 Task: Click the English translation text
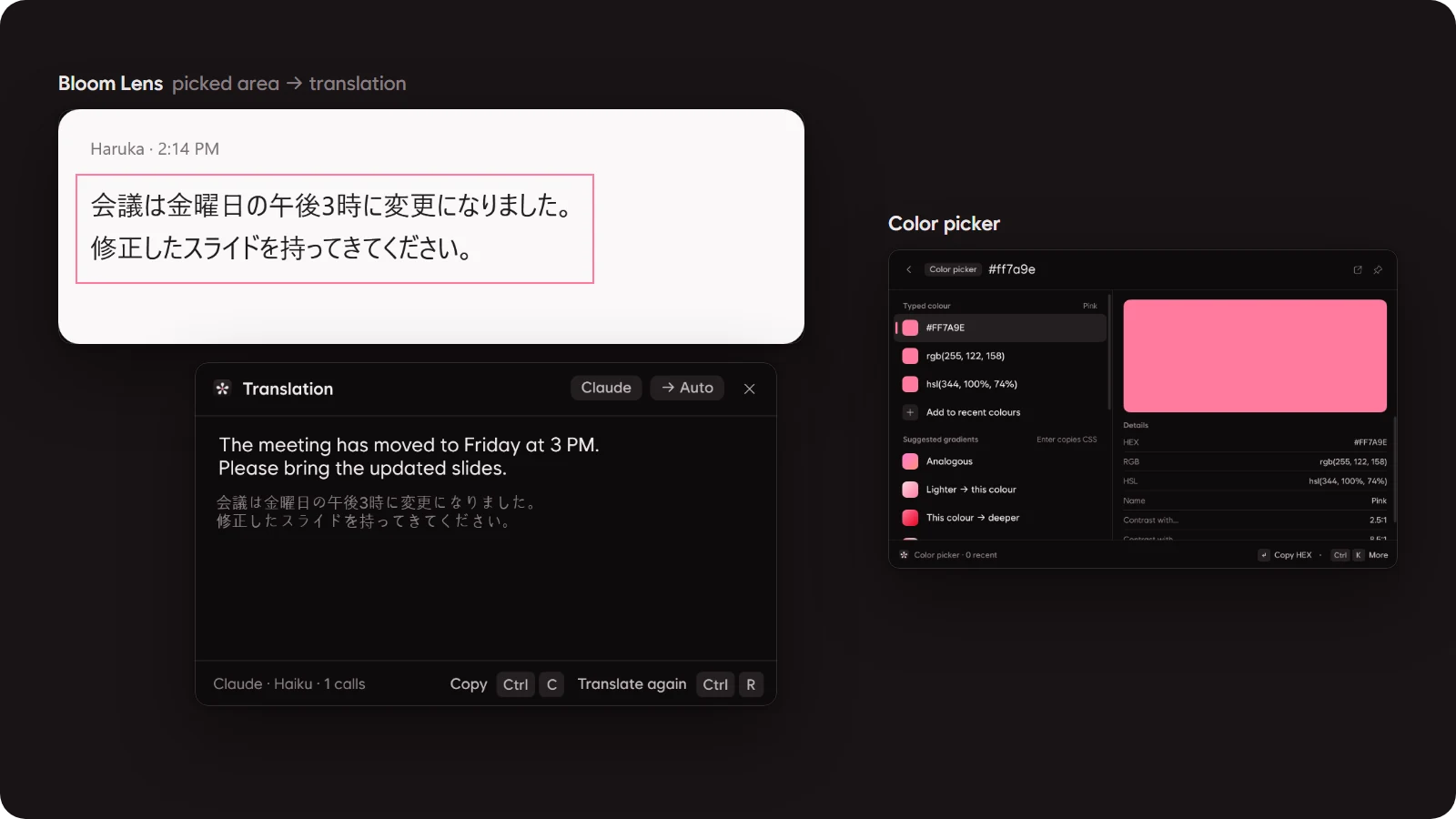point(409,457)
